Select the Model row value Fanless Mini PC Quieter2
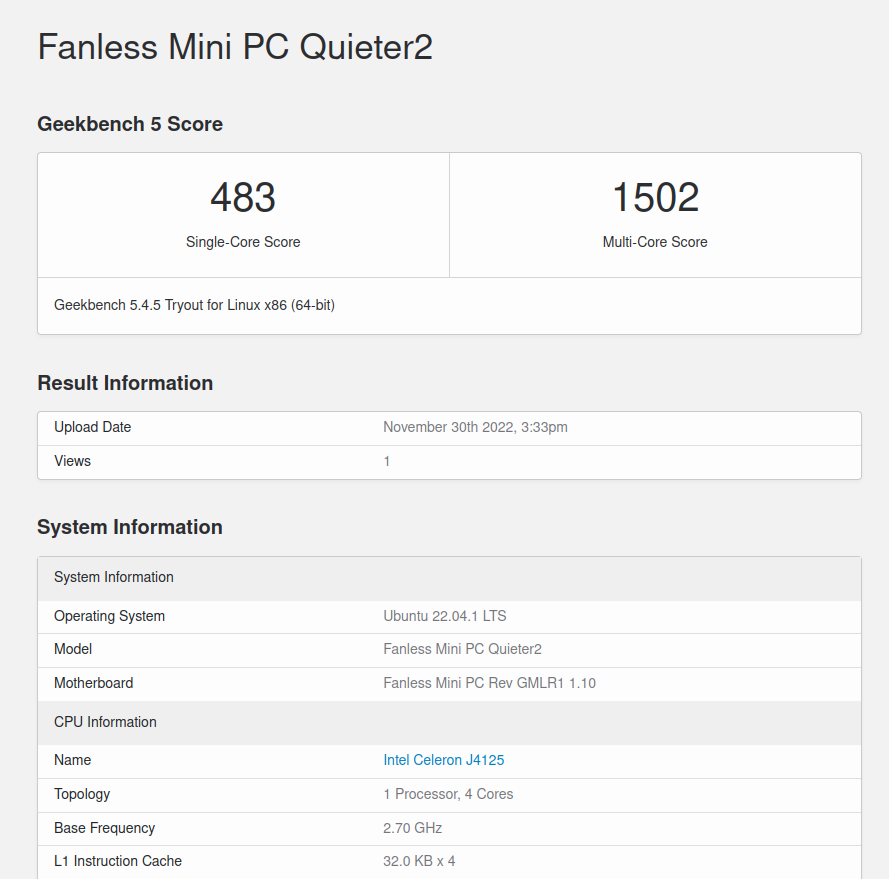The width and height of the screenshot is (889, 879). coord(462,649)
